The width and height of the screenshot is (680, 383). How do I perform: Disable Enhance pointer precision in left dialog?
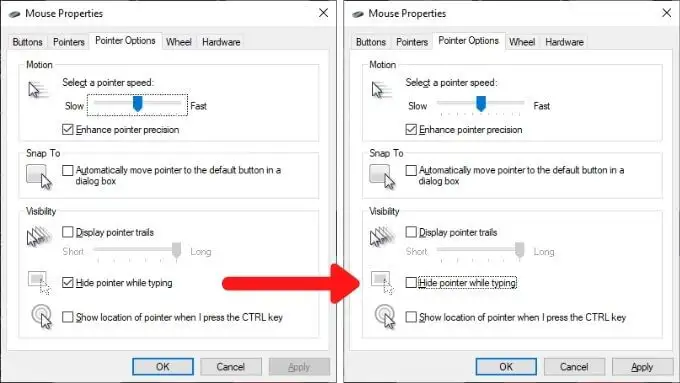[68, 129]
